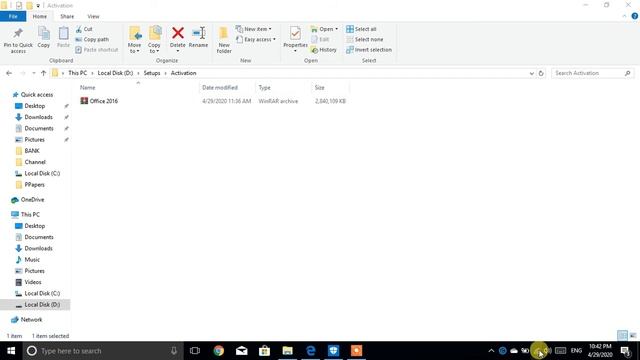The width and height of the screenshot is (640, 360).
Task: Open Videos under This PC
Action: (33, 282)
